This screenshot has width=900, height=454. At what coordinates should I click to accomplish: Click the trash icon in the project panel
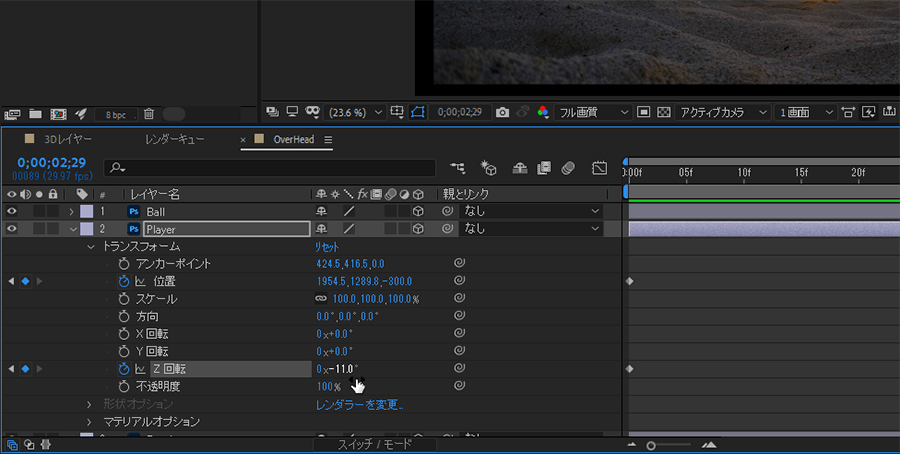(149, 114)
